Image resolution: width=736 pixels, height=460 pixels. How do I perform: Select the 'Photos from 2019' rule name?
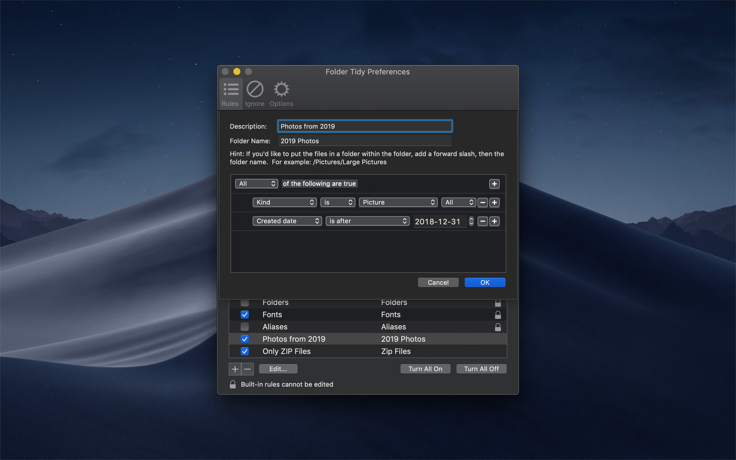coord(294,339)
